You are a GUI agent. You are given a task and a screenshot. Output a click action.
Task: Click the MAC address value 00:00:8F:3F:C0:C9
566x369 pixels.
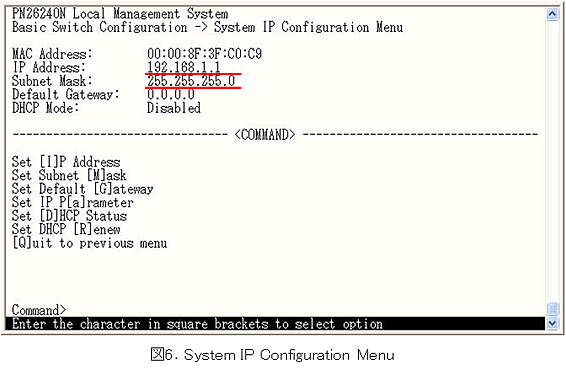tap(204, 54)
